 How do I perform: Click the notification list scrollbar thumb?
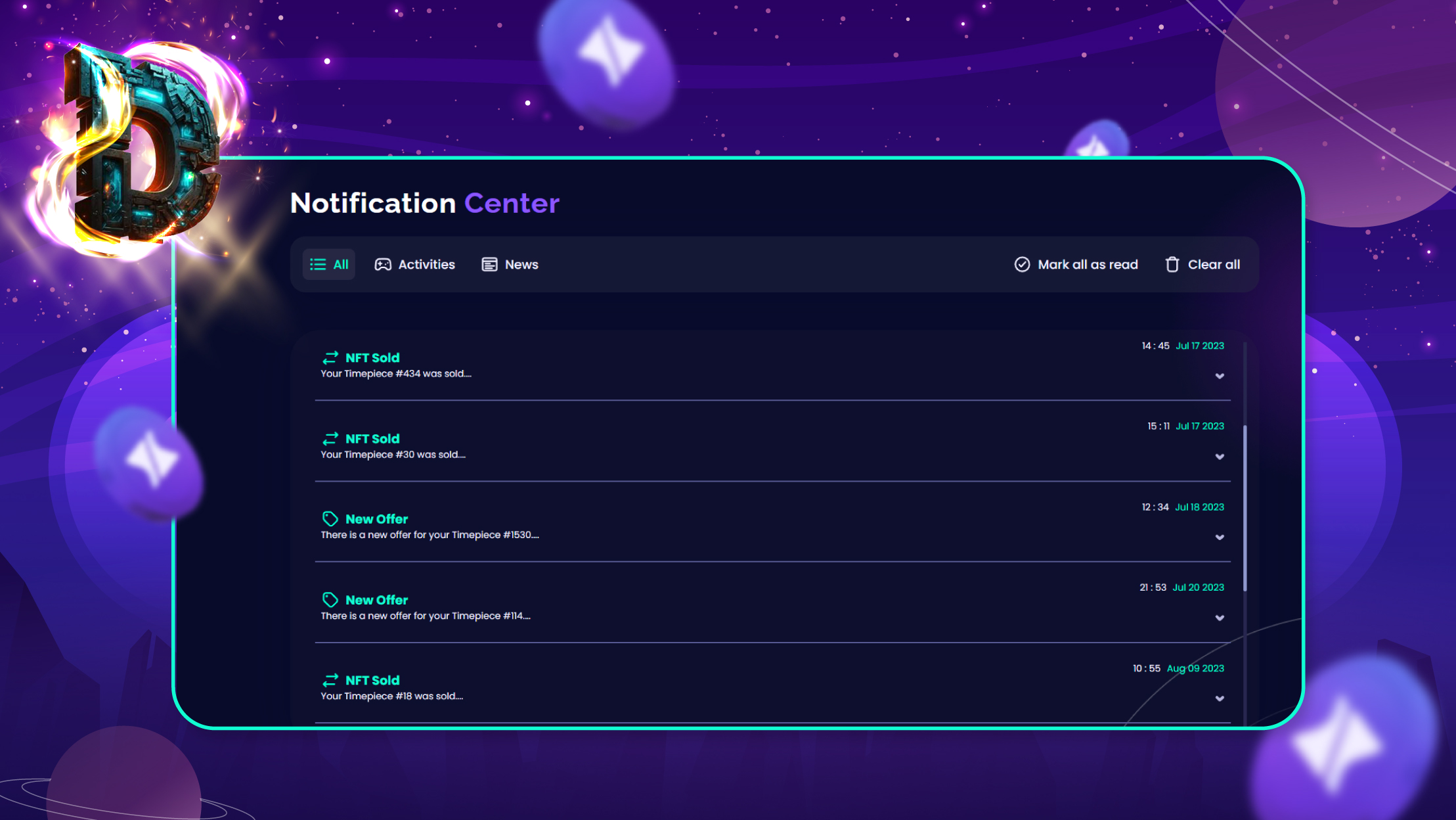coord(1245,507)
